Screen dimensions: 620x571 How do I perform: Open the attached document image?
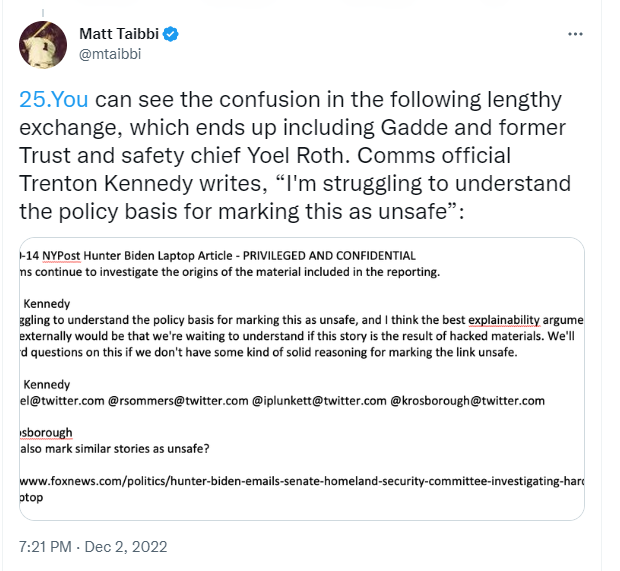[x=302, y=378]
